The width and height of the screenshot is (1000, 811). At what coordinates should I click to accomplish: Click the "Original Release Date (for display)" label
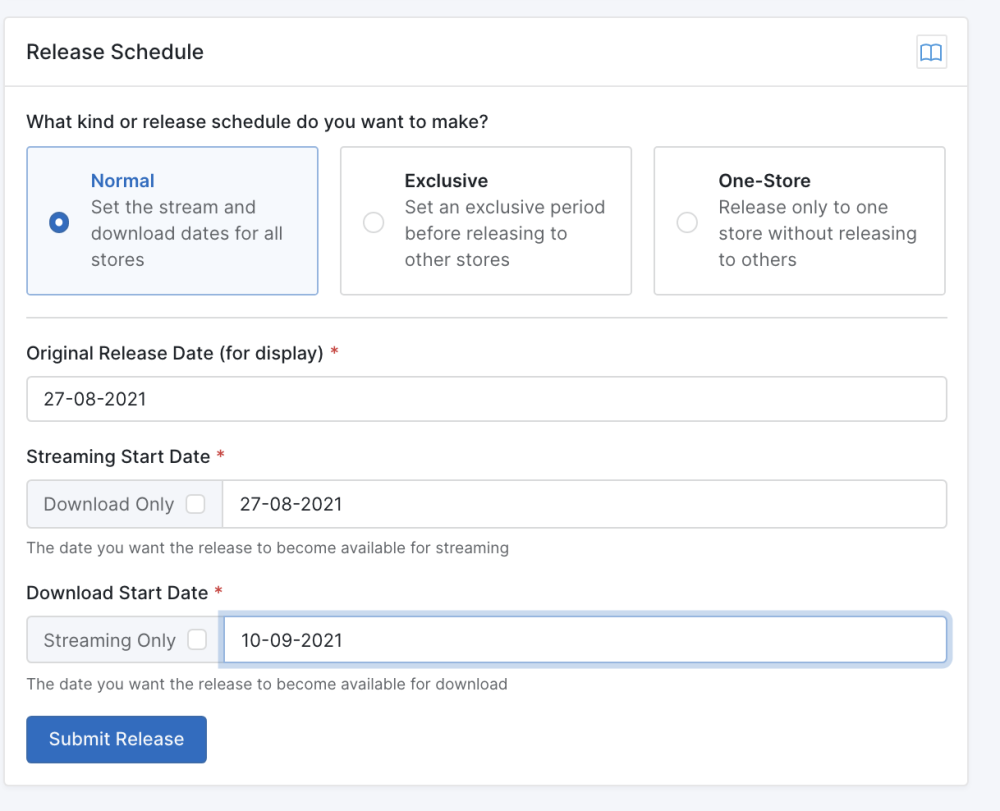[x=174, y=353]
